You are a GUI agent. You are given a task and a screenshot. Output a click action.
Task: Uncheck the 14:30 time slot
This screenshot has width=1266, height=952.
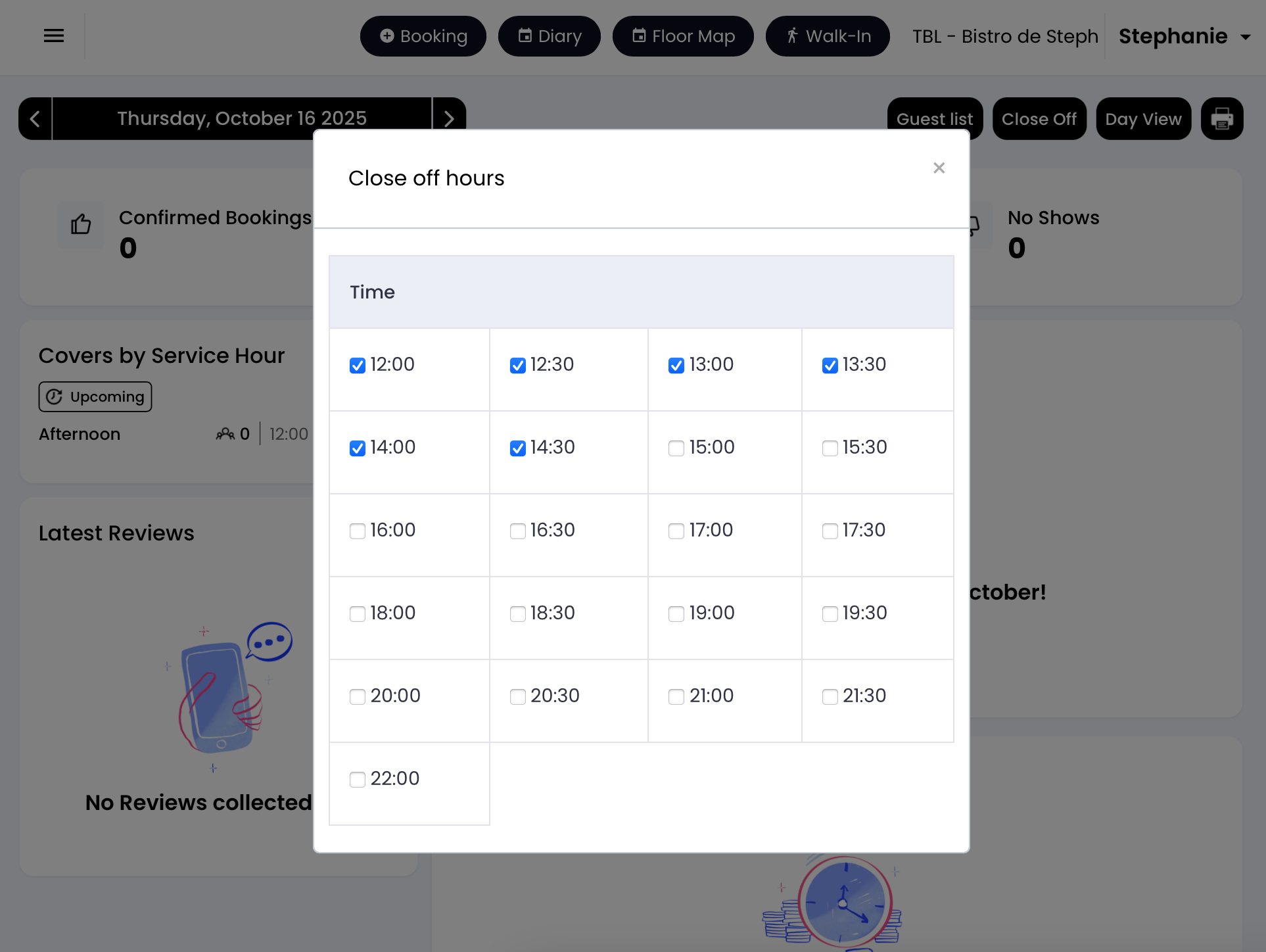point(518,448)
